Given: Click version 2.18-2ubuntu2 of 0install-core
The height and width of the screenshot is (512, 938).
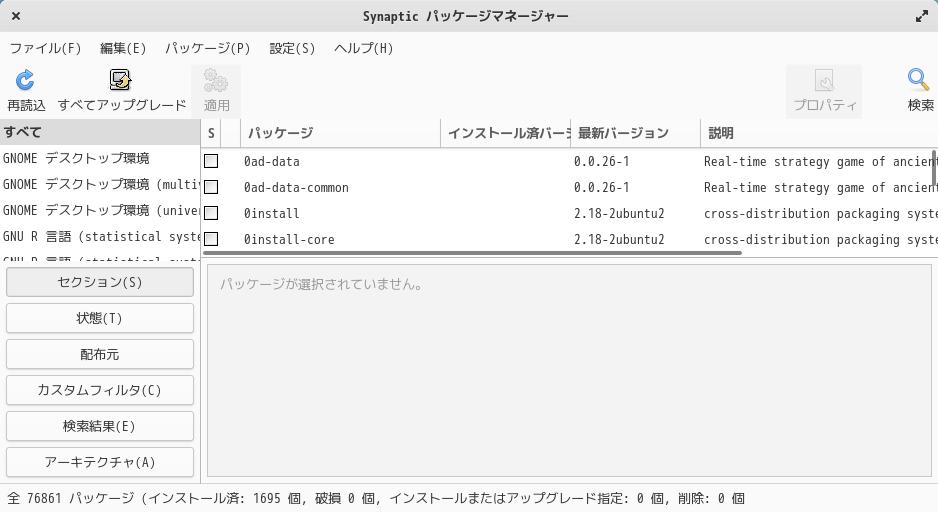Looking at the screenshot, I should [x=619, y=239].
